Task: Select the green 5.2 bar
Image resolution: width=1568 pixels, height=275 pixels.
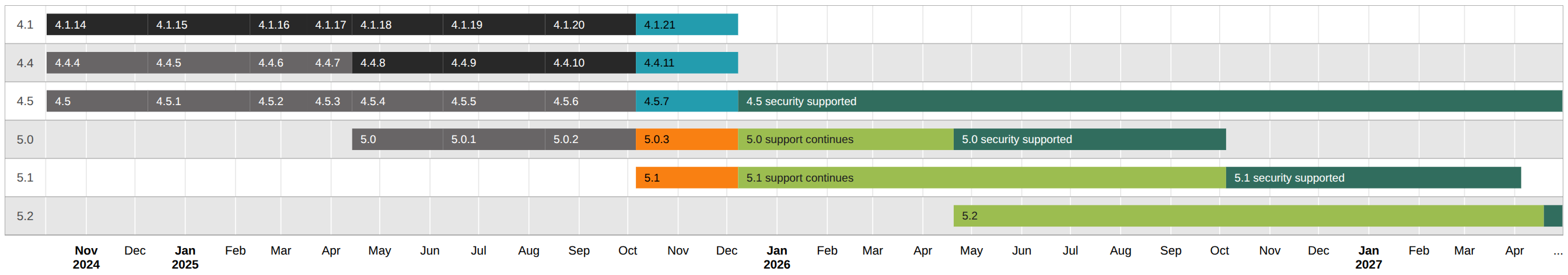Action: coord(1248,216)
